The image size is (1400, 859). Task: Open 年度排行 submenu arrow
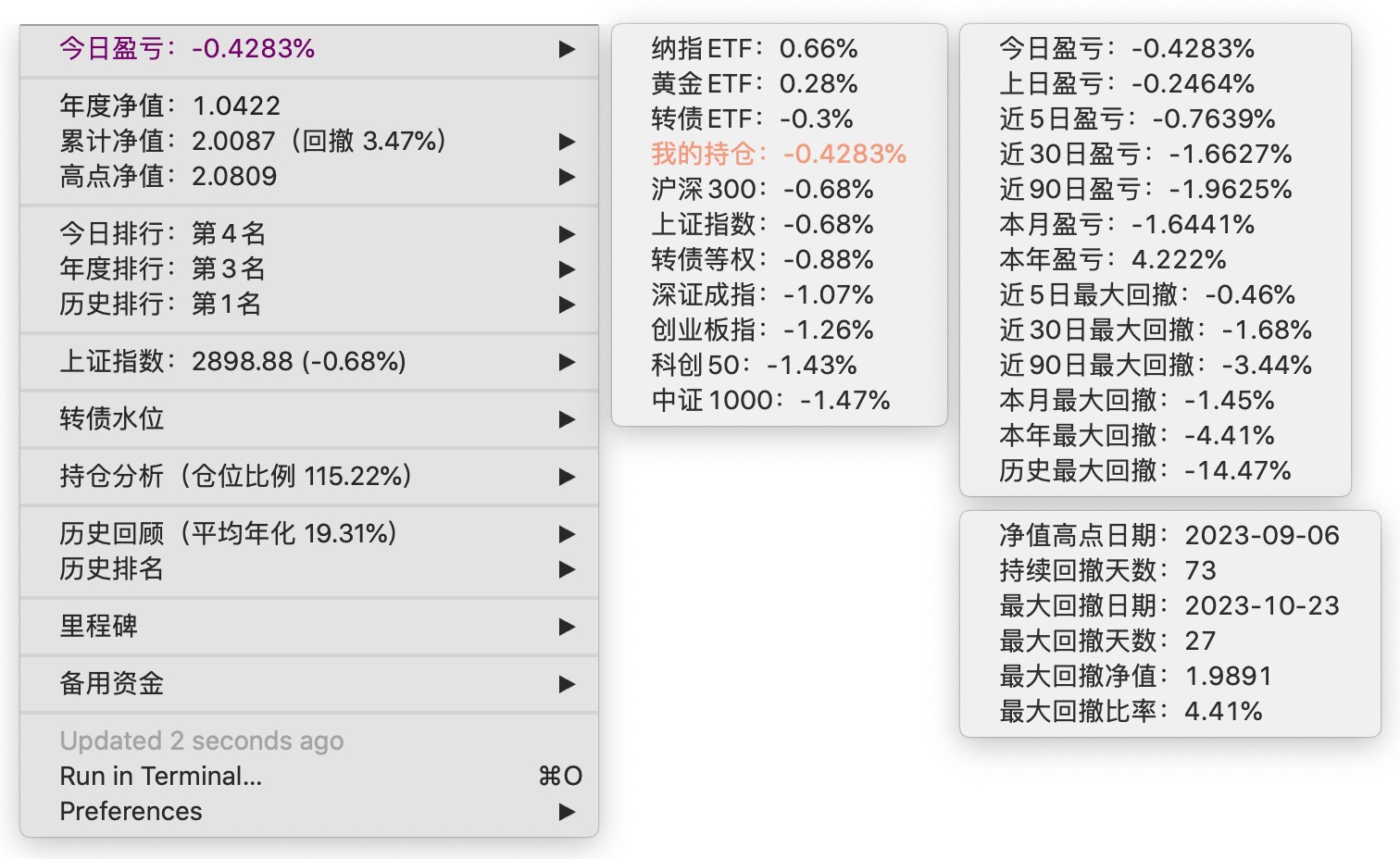[x=567, y=269]
